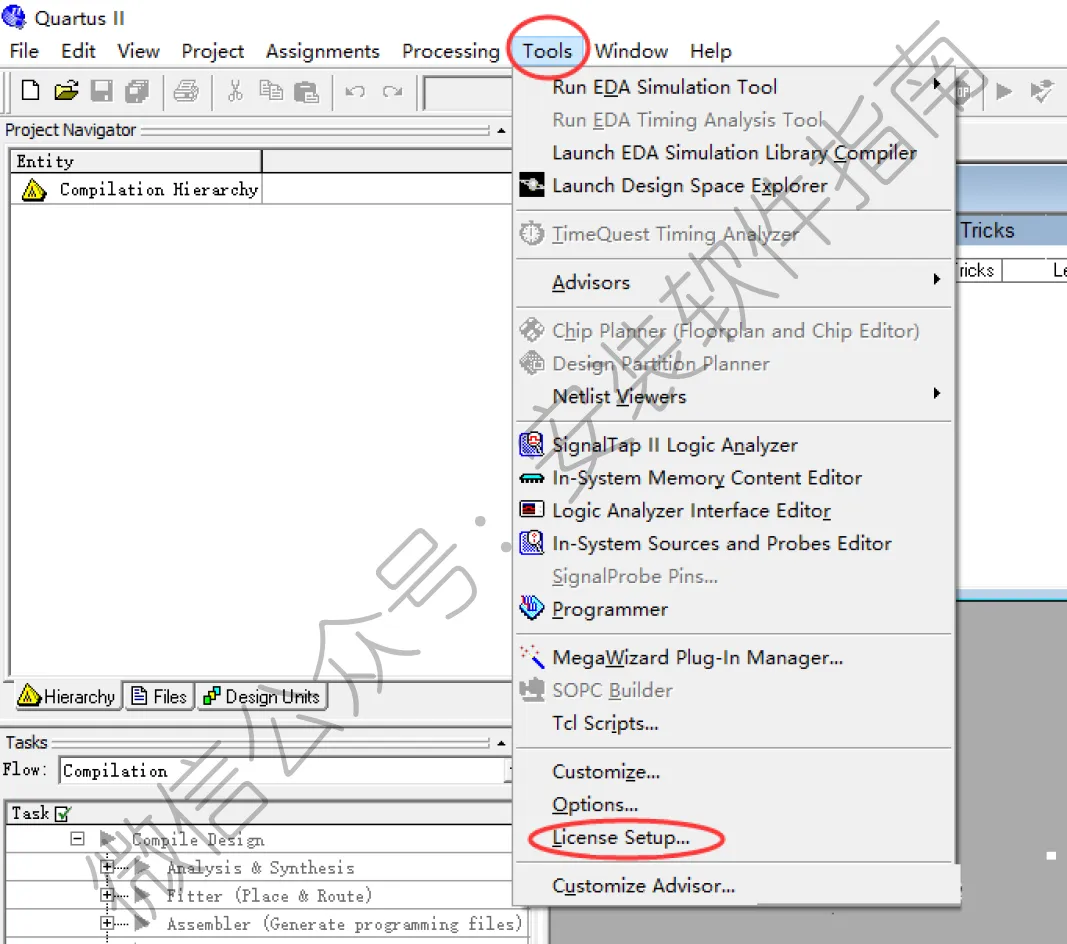Viewport: 1067px width, 944px height.
Task: Open the View menu
Action: point(138,51)
